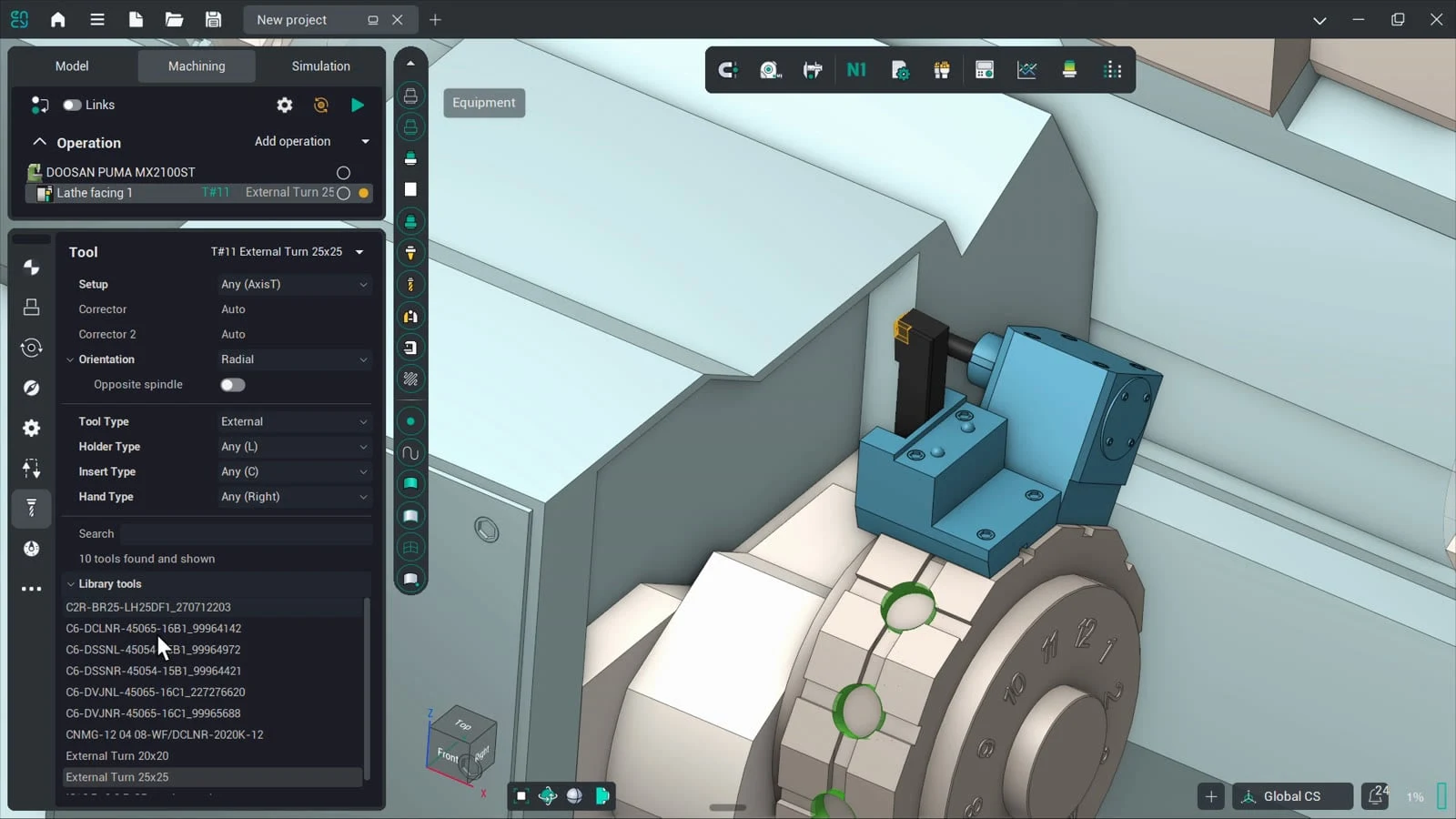The image size is (1456, 819).
Task: Open the Tool Type External dropdown
Action: coord(294,421)
